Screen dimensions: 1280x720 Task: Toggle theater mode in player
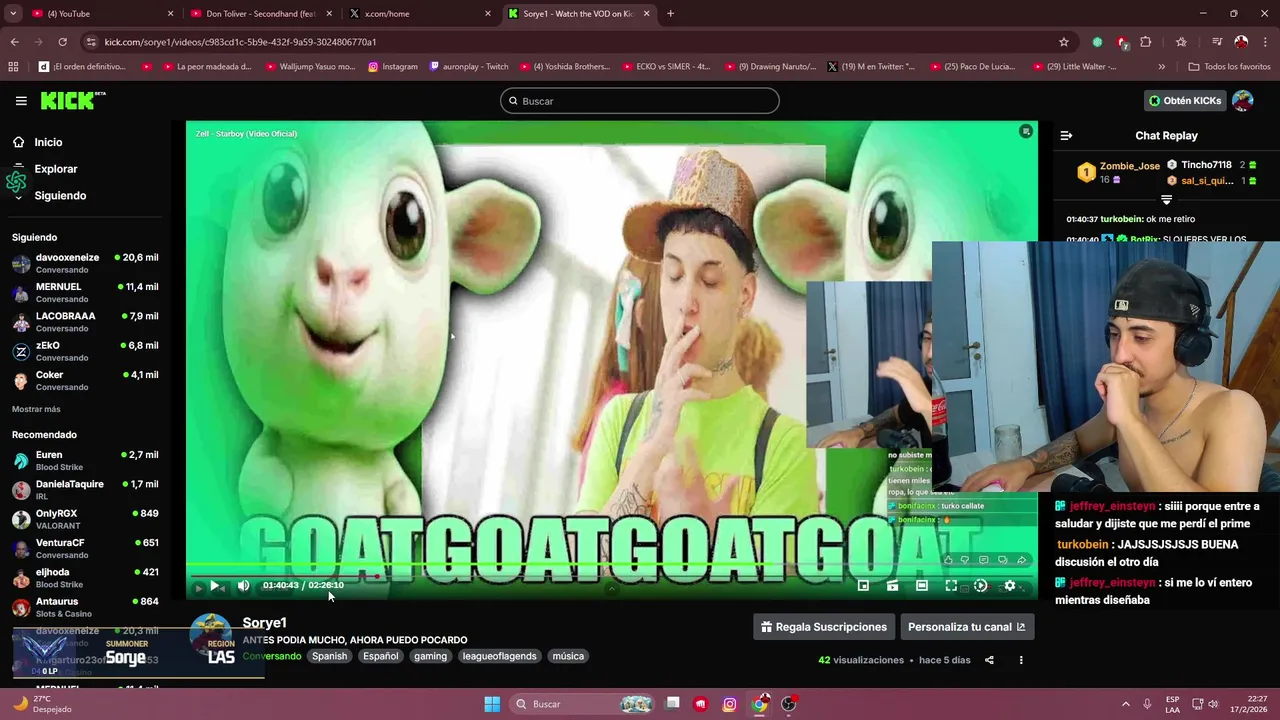pyautogui.click(x=922, y=586)
